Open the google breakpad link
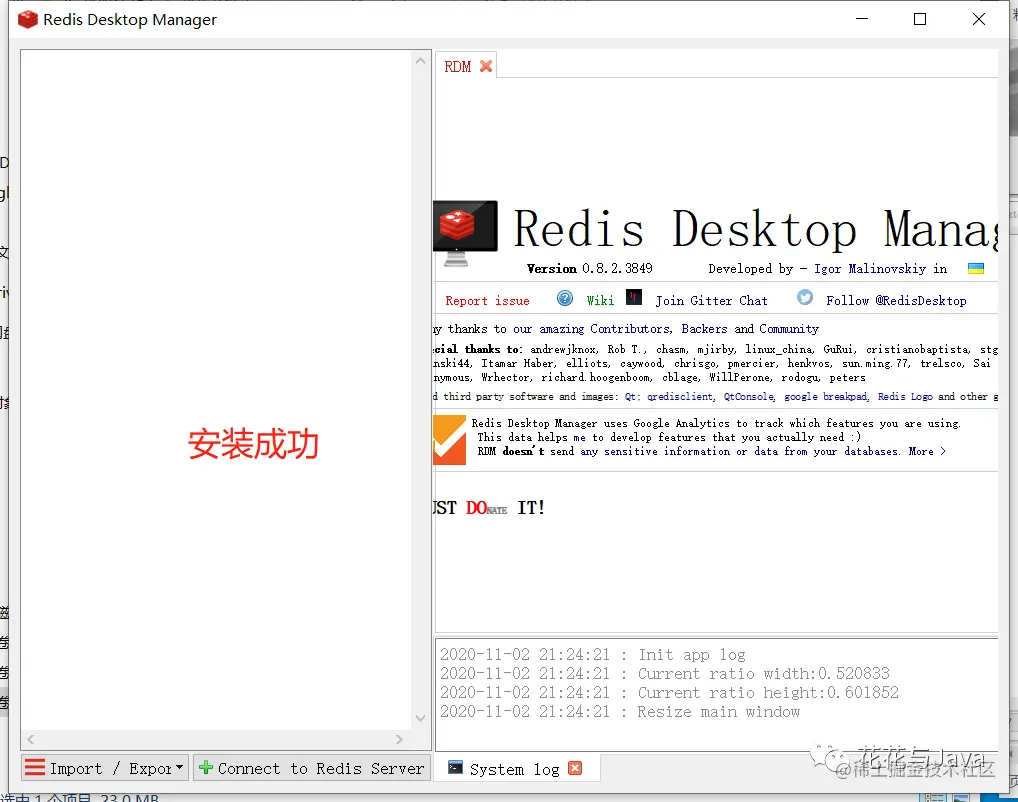 [x=825, y=396]
